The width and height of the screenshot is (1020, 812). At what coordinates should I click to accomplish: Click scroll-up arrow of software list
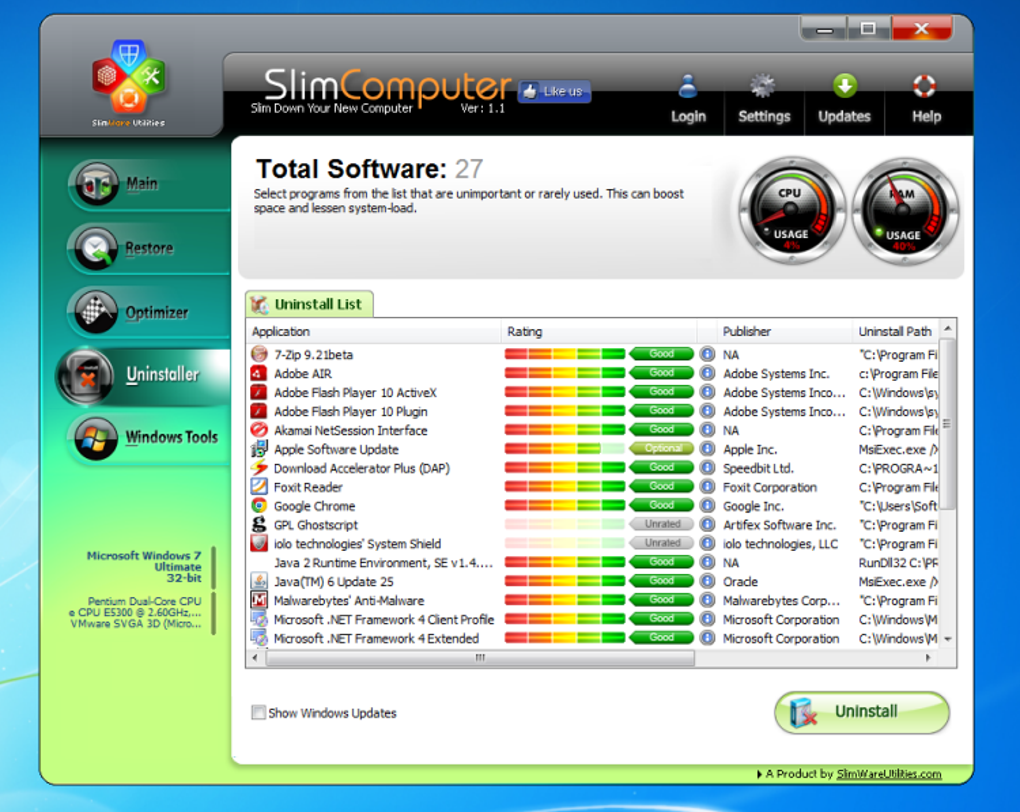[948, 329]
